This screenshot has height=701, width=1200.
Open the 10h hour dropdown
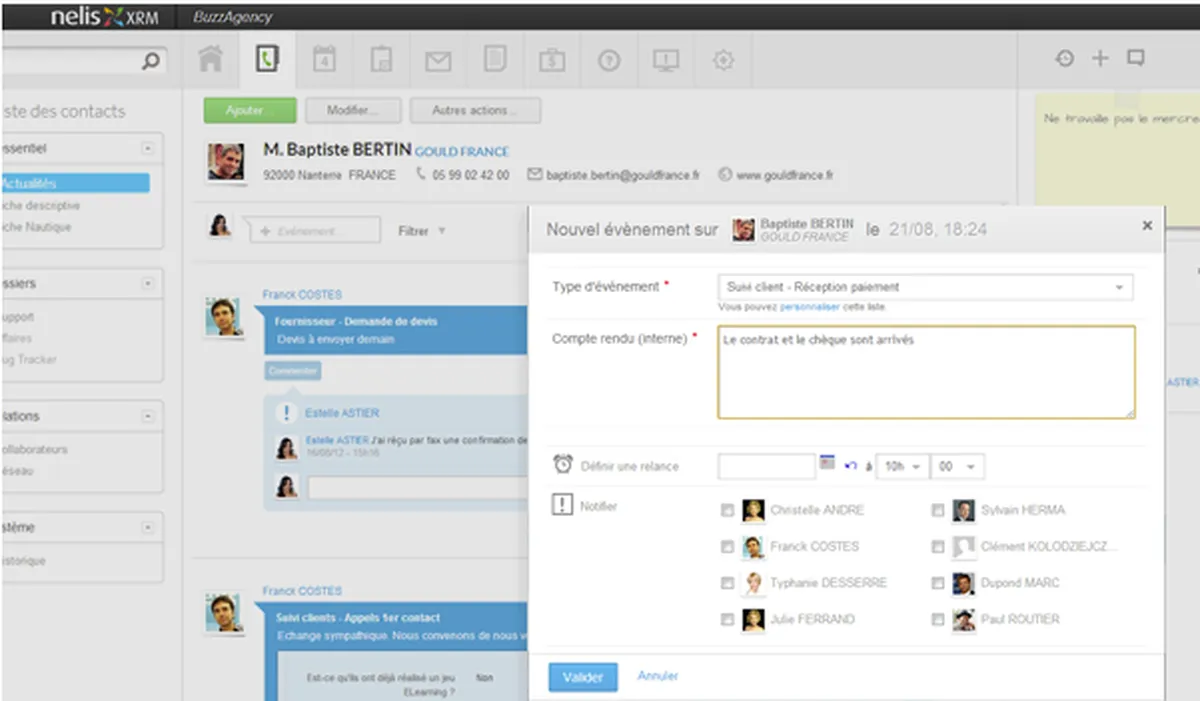click(902, 466)
